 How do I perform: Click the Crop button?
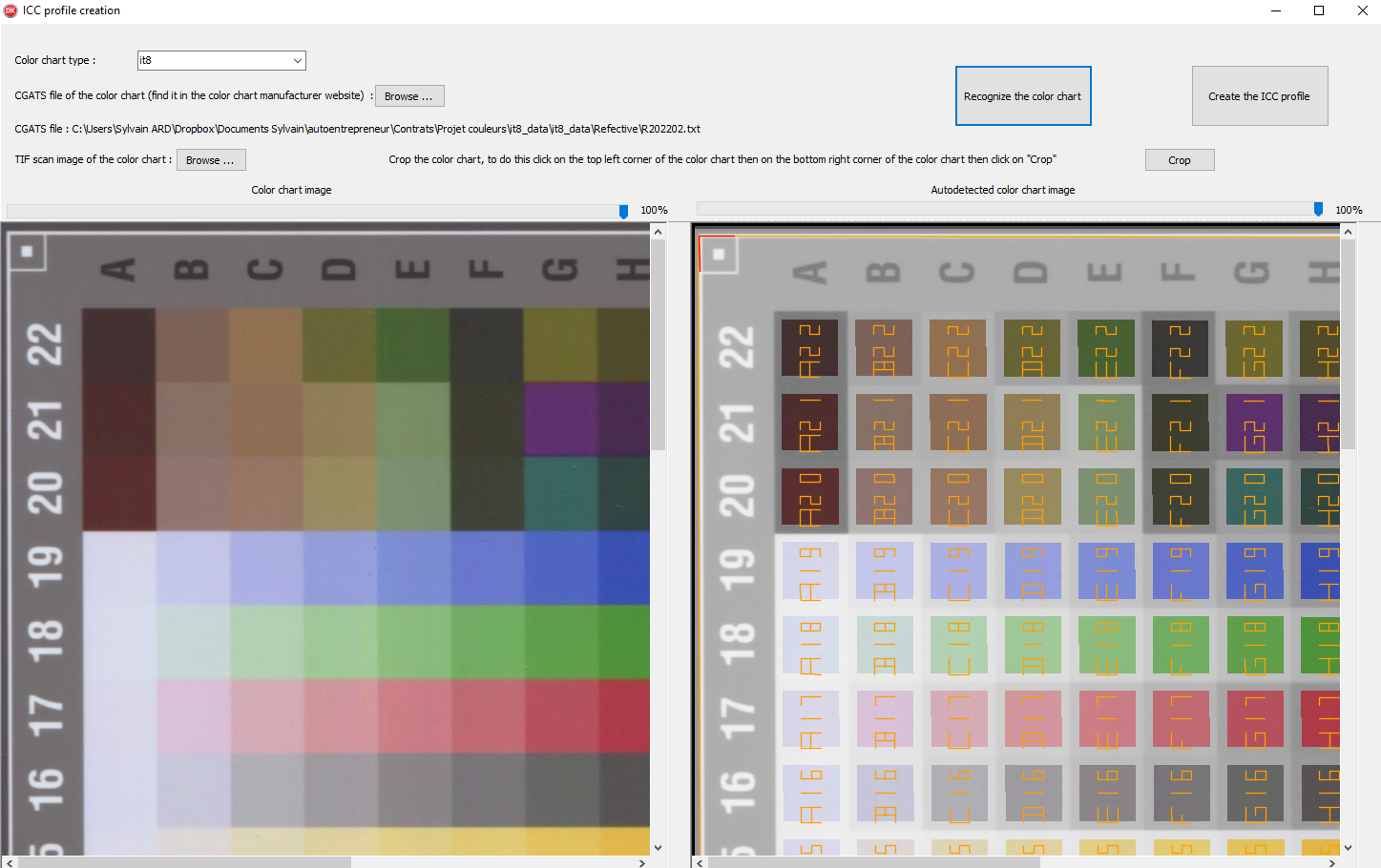coord(1180,160)
